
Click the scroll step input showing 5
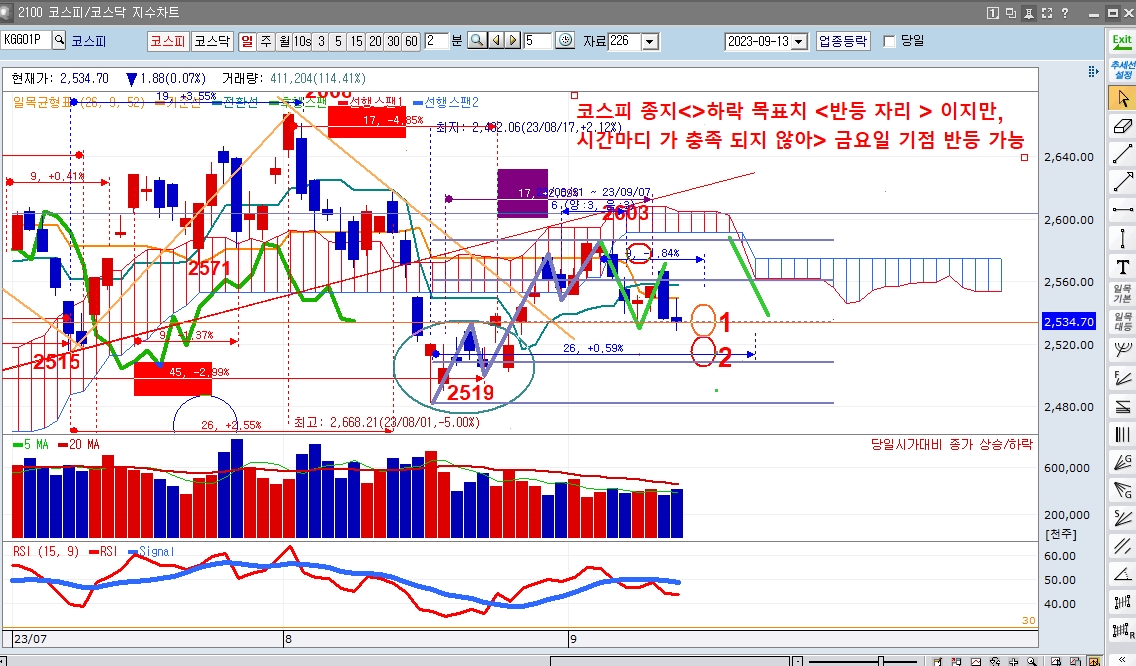[x=537, y=41]
